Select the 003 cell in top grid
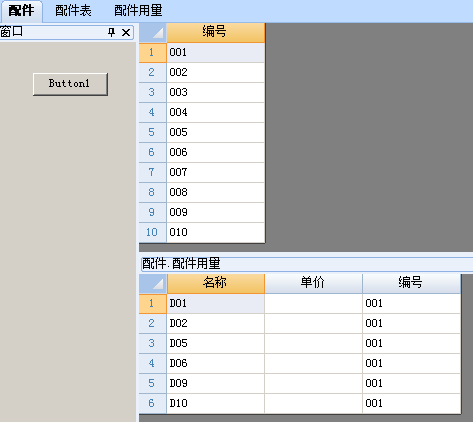Image resolution: width=473 pixels, height=422 pixels. pos(216,93)
